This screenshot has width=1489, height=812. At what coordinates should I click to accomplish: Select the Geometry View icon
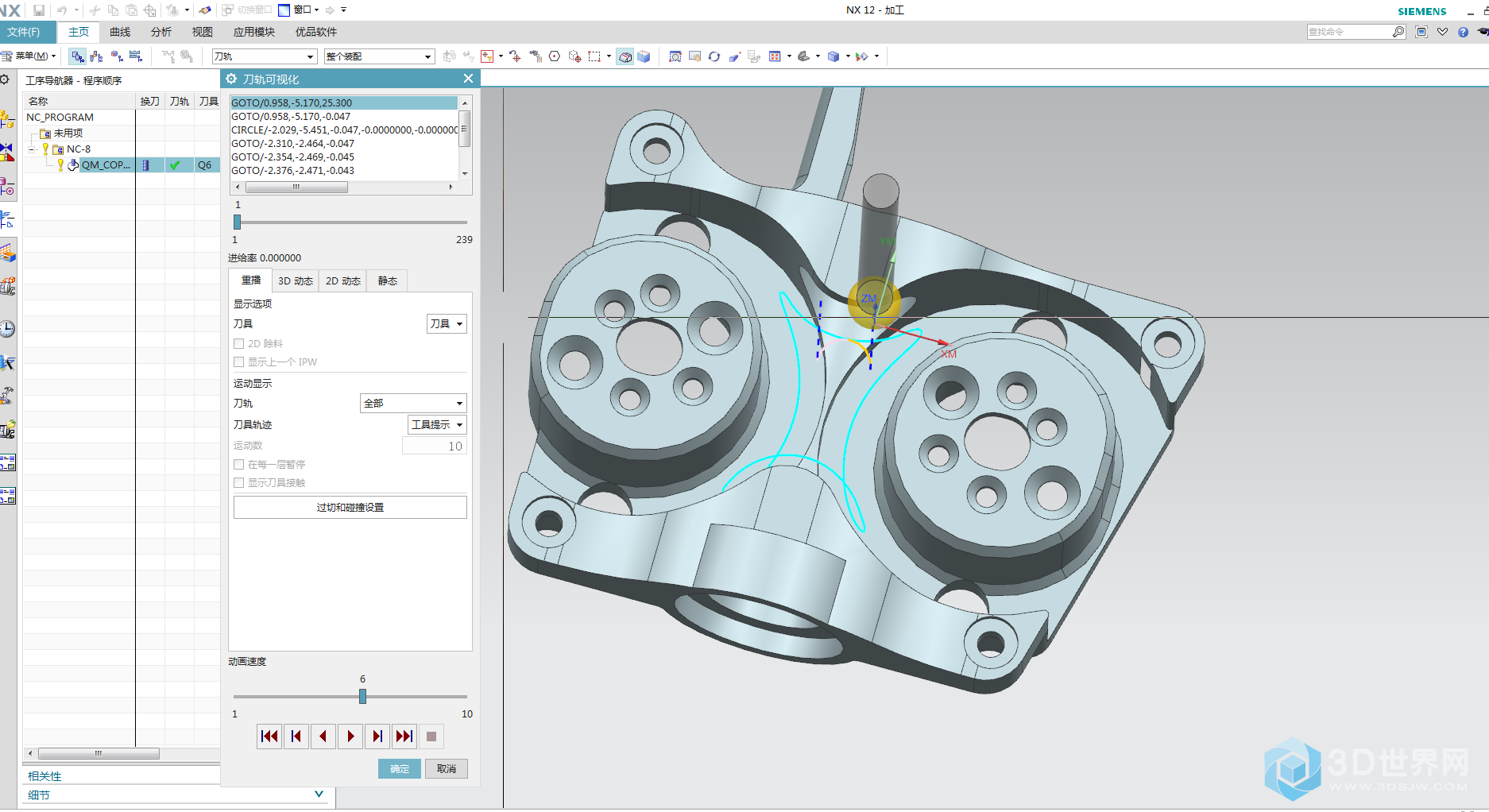point(116,56)
